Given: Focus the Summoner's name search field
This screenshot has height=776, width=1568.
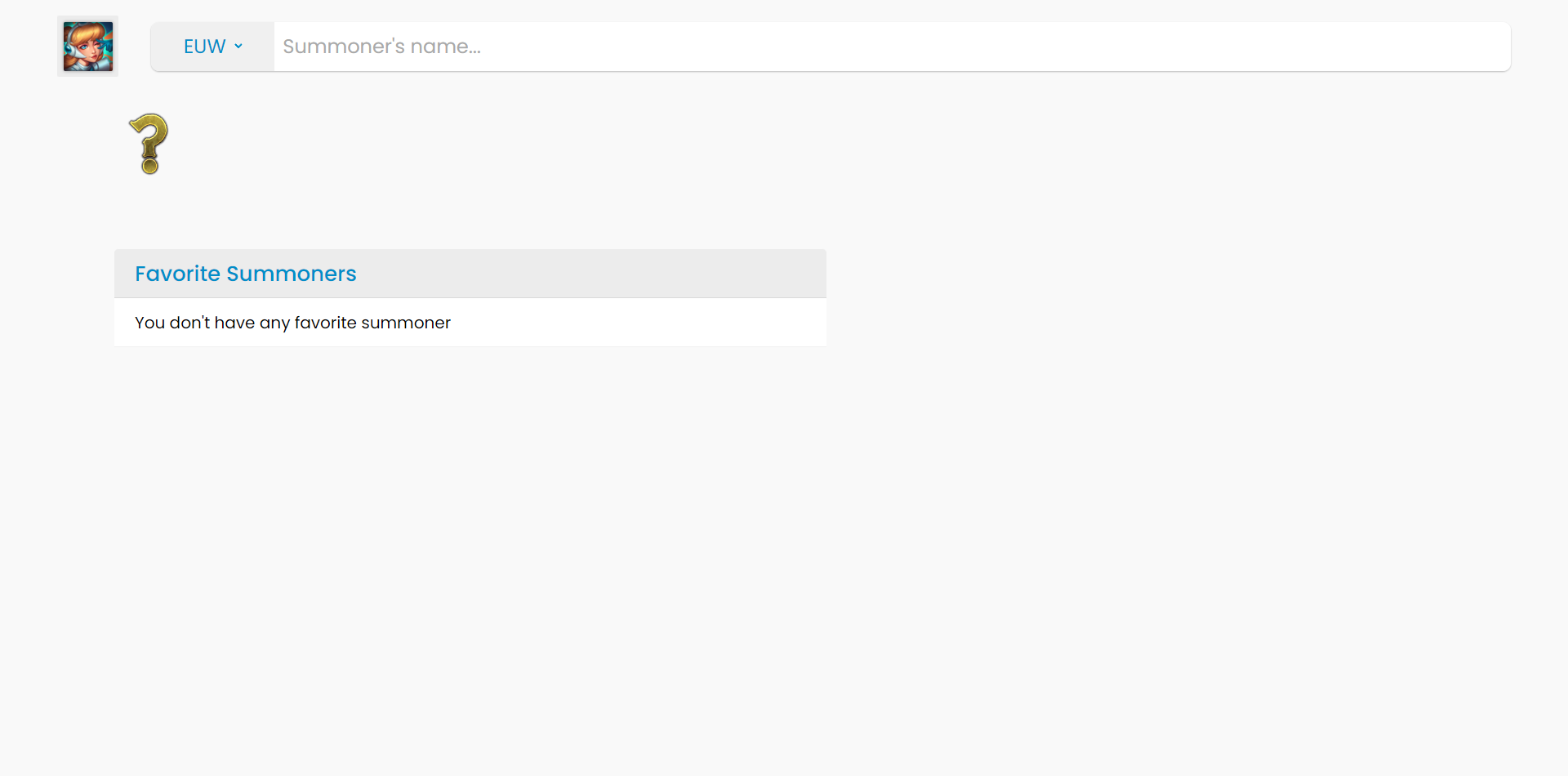Looking at the screenshot, I should pyautogui.click(x=890, y=47).
